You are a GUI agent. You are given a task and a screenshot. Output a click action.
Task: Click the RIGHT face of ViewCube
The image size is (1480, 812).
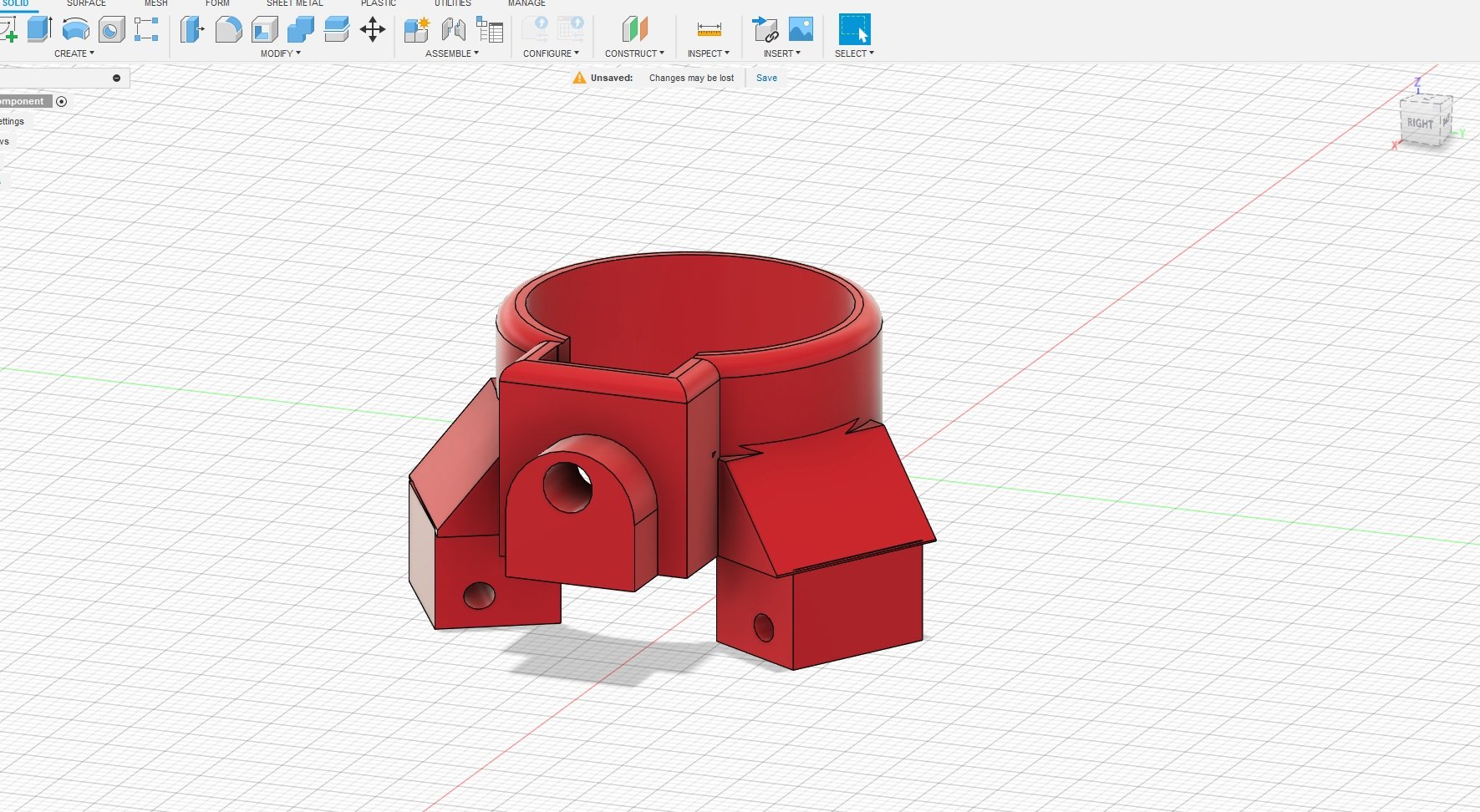1419,124
